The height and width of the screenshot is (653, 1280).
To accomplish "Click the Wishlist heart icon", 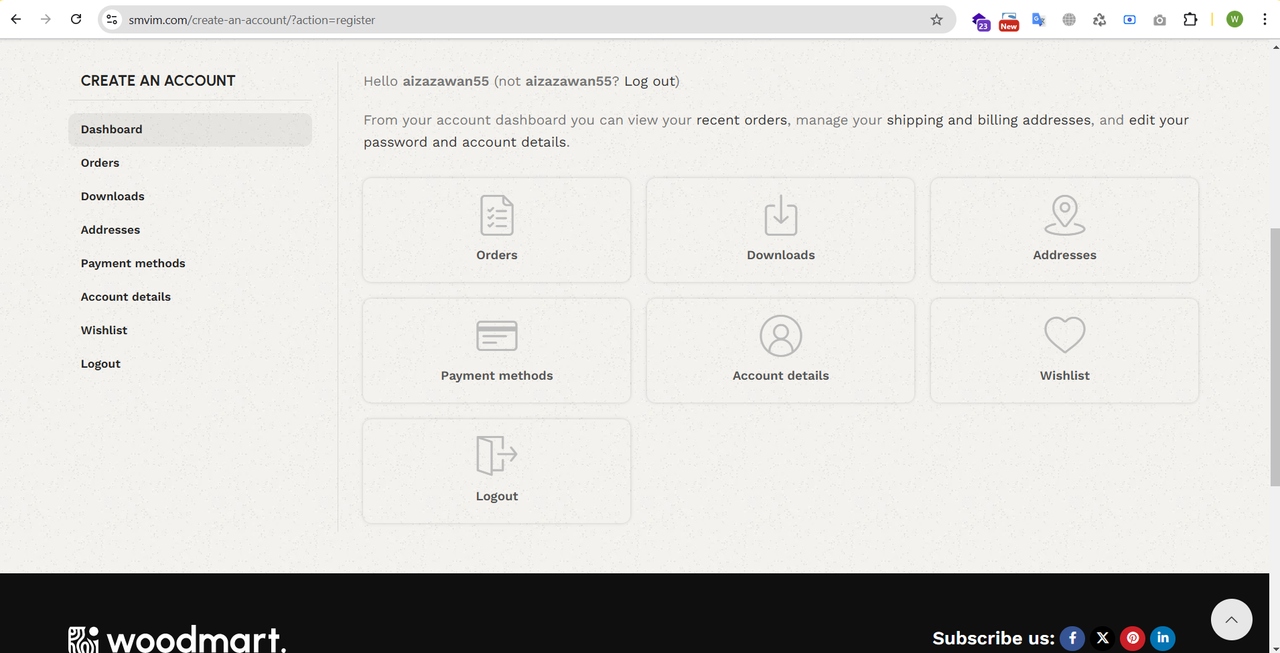I will pyautogui.click(x=1065, y=335).
